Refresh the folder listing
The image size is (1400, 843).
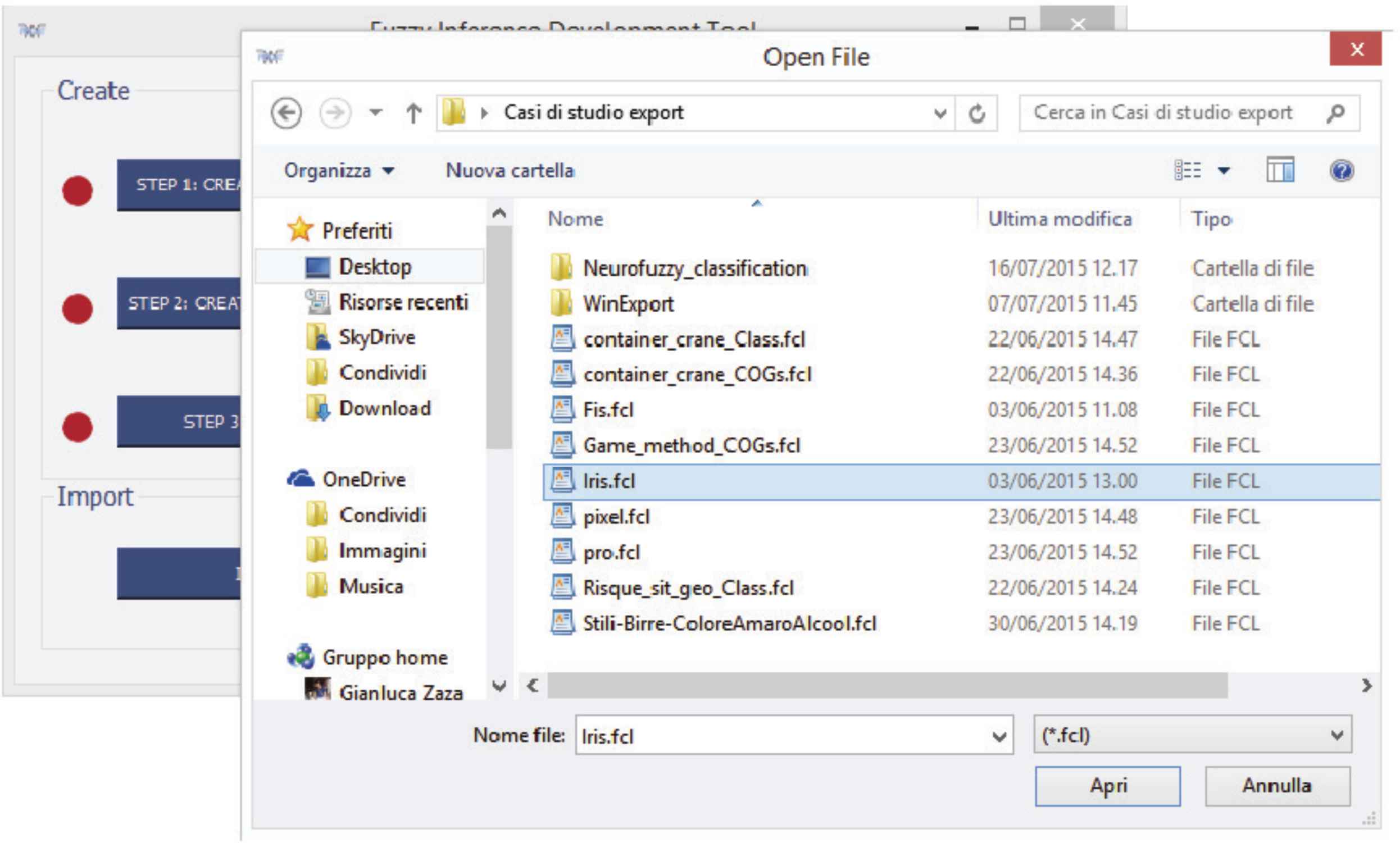pos(976,113)
